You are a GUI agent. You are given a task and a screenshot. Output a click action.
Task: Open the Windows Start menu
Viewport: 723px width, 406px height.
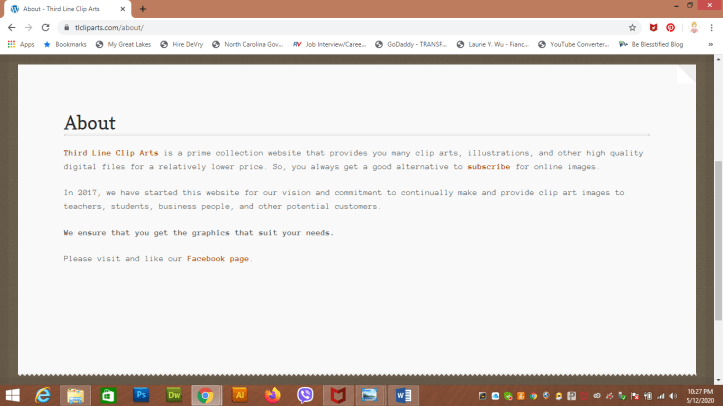pos(12,395)
